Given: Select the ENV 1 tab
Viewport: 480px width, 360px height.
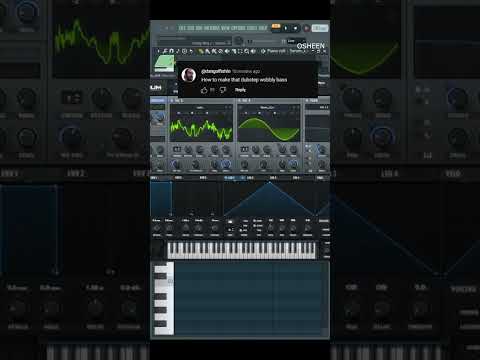Looking at the screenshot, I should click(154, 178).
